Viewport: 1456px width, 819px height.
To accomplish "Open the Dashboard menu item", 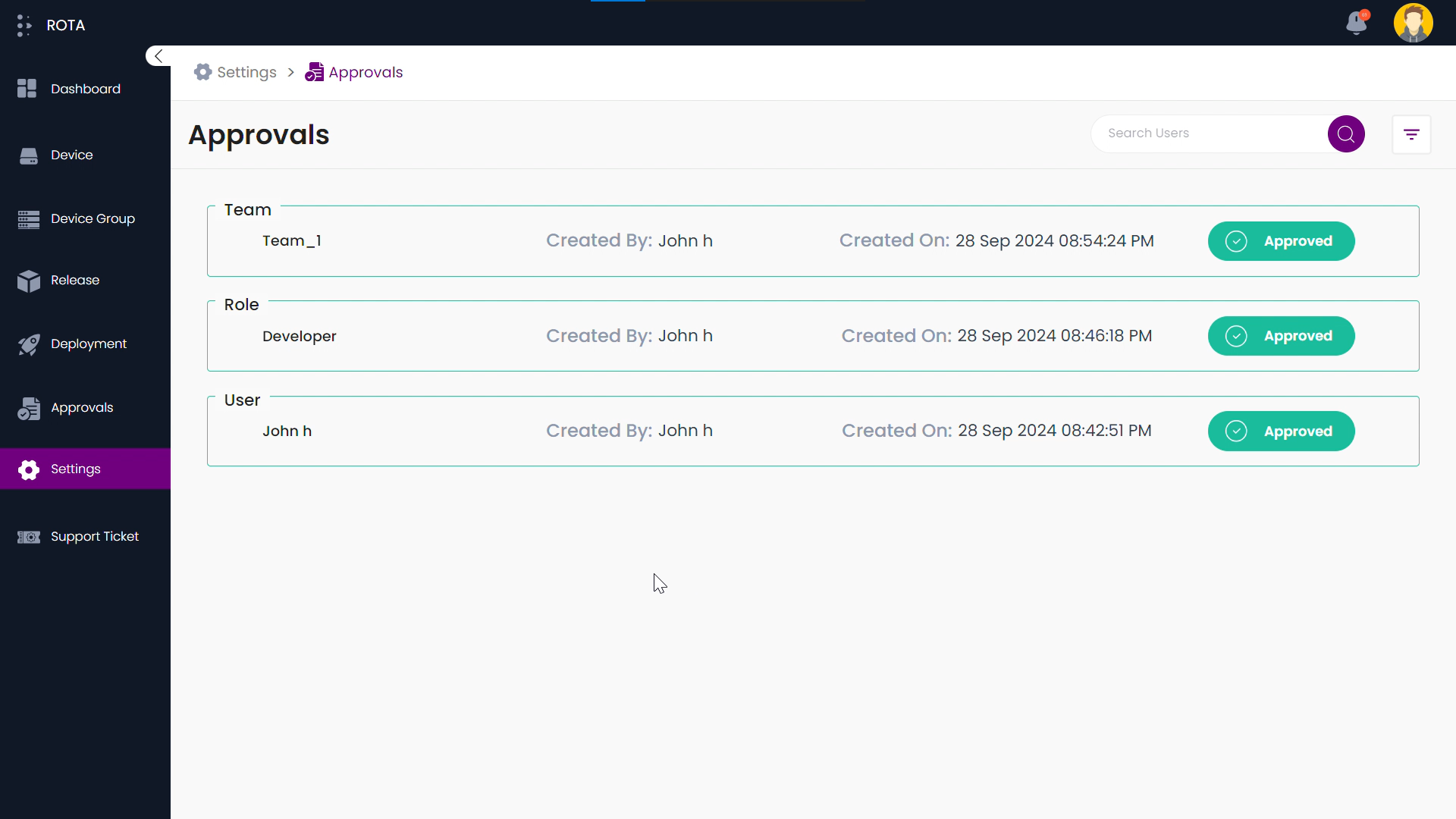I will (x=85, y=89).
